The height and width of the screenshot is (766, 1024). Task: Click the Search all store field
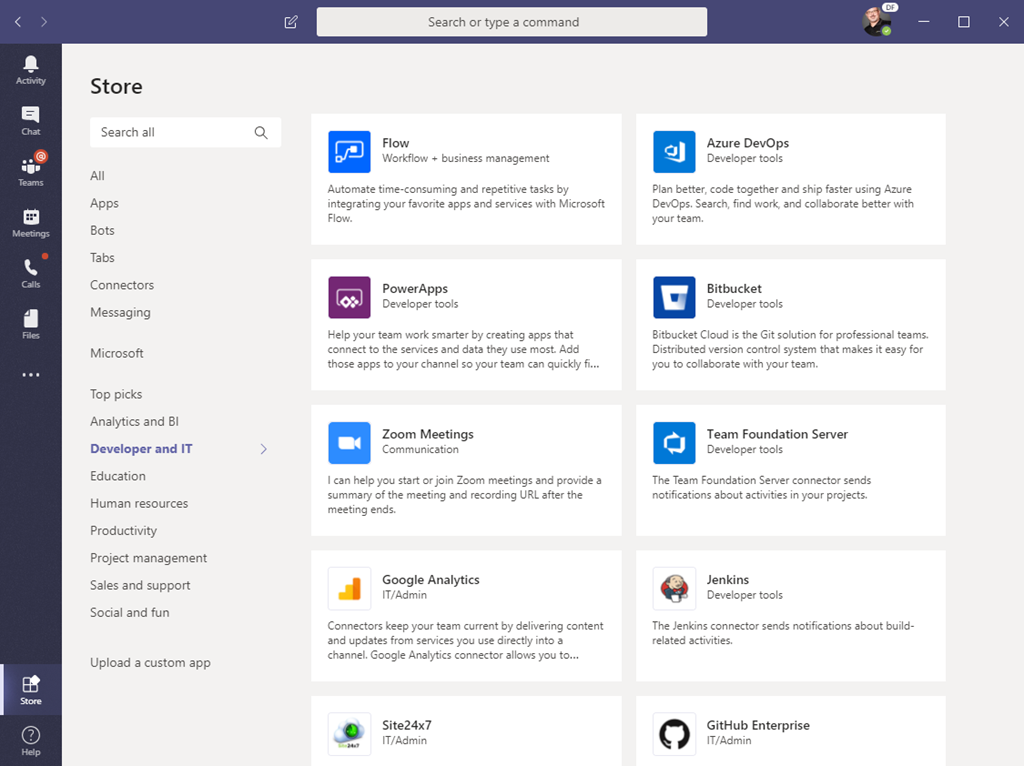[x=173, y=132]
